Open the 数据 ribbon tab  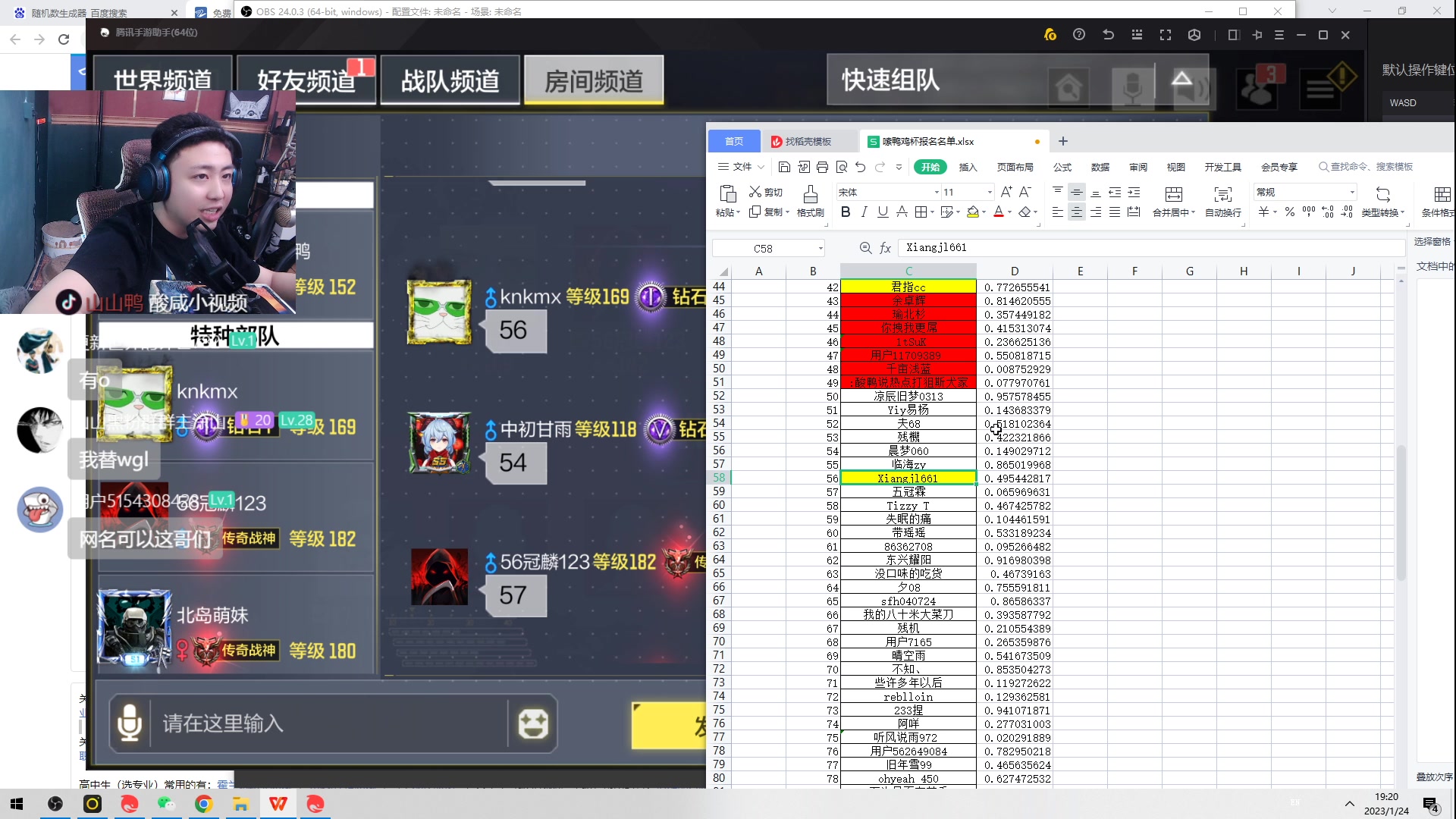(1100, 167)
